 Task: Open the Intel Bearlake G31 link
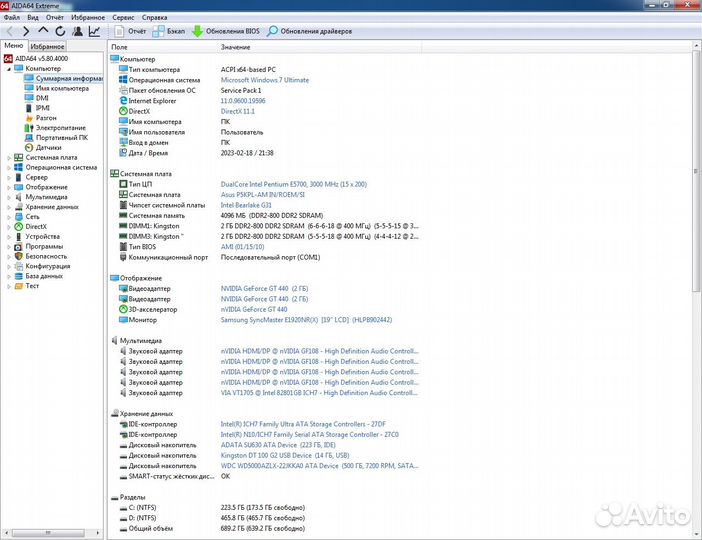[246, 205]
